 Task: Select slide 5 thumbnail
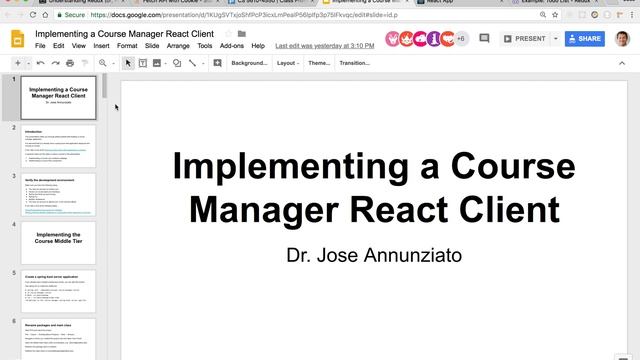(x=58, y=291)
